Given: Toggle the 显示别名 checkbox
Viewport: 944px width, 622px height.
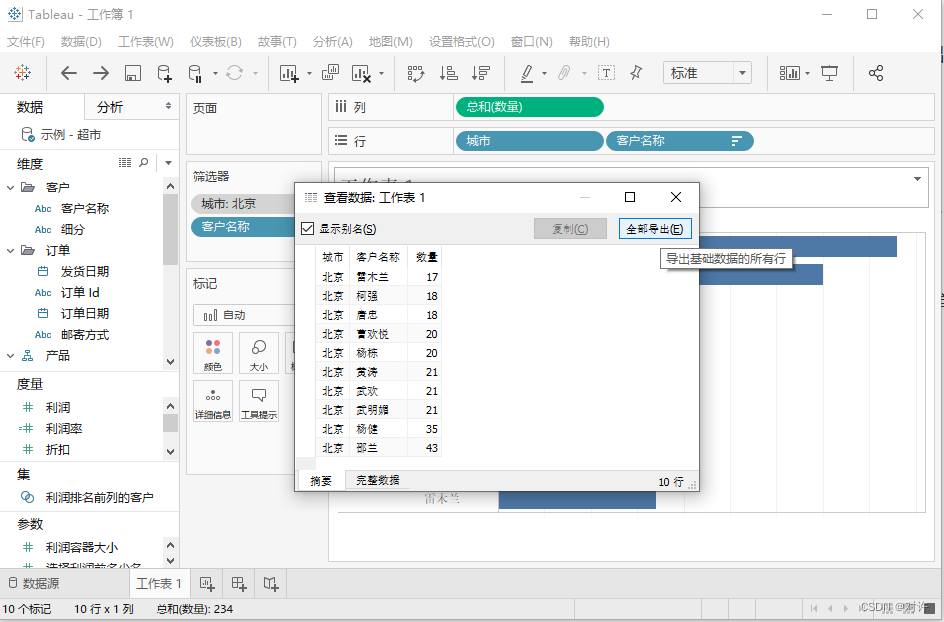Looking at the screenshot, I should point(308,229).
